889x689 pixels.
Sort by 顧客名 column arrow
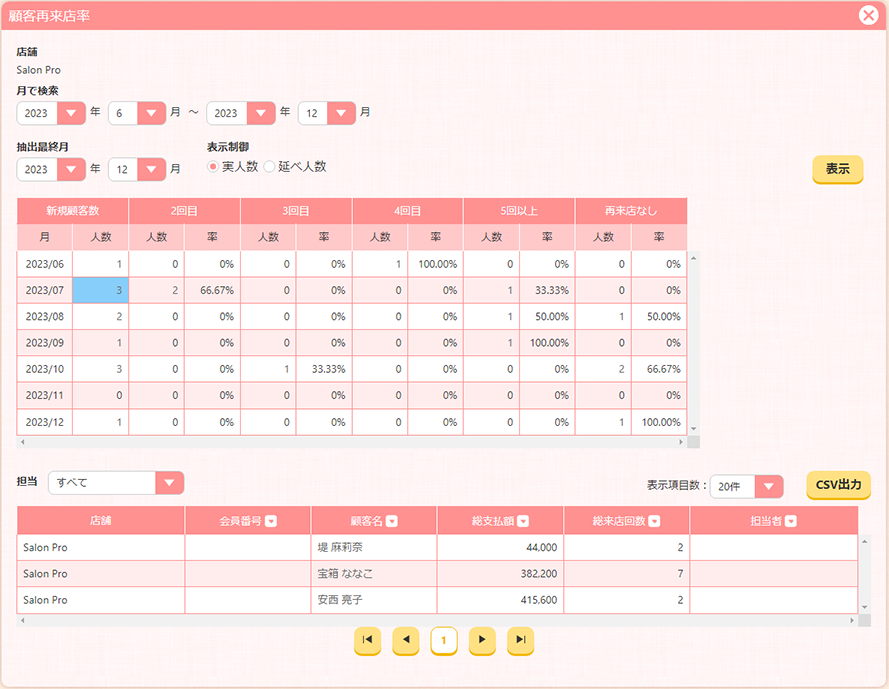coord(392,521)
